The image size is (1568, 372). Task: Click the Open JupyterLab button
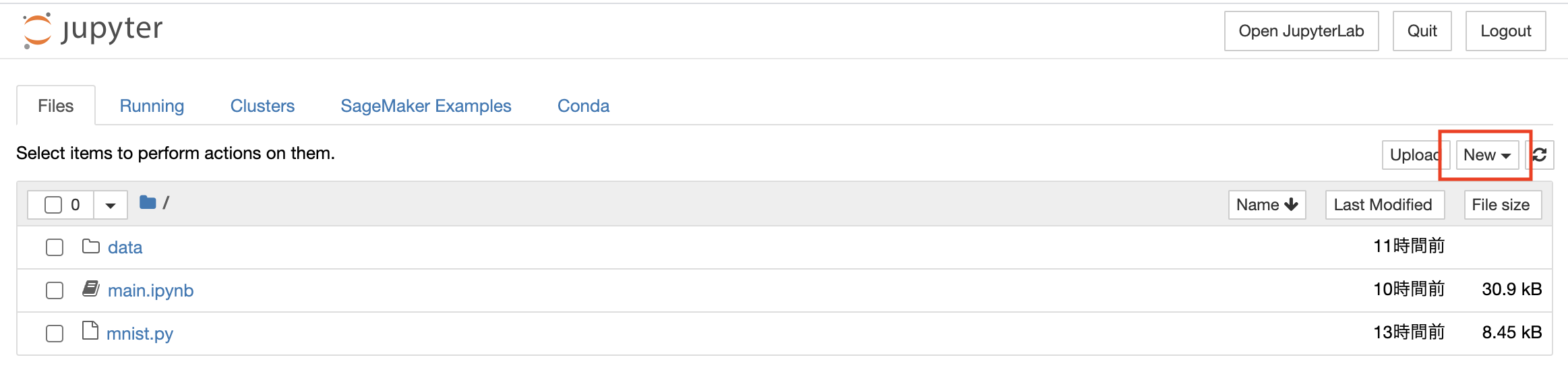(1301, 31)
